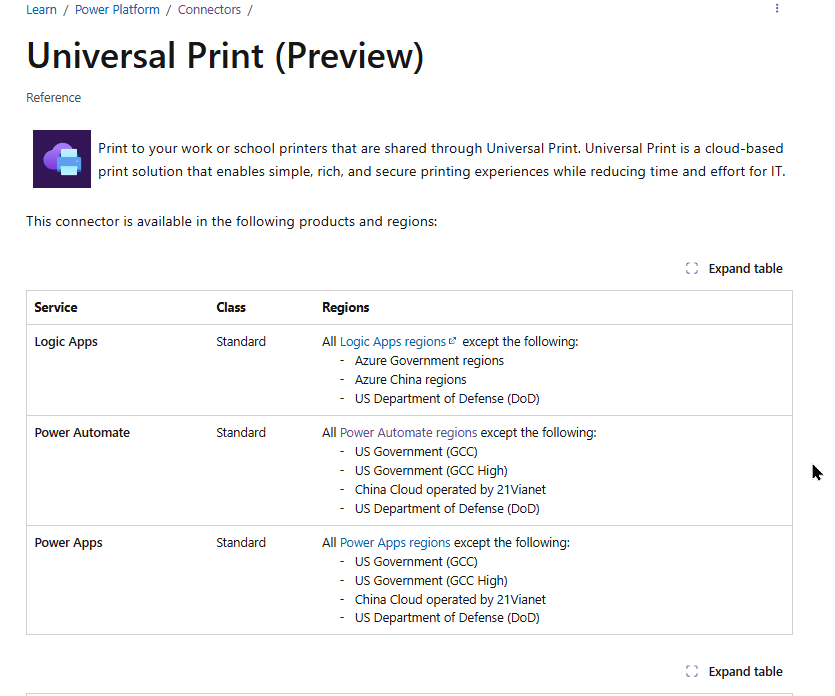Viewport: 835px width, 696px height.
Task: Click the lower Expand table button
Action: tap(734, 672)
